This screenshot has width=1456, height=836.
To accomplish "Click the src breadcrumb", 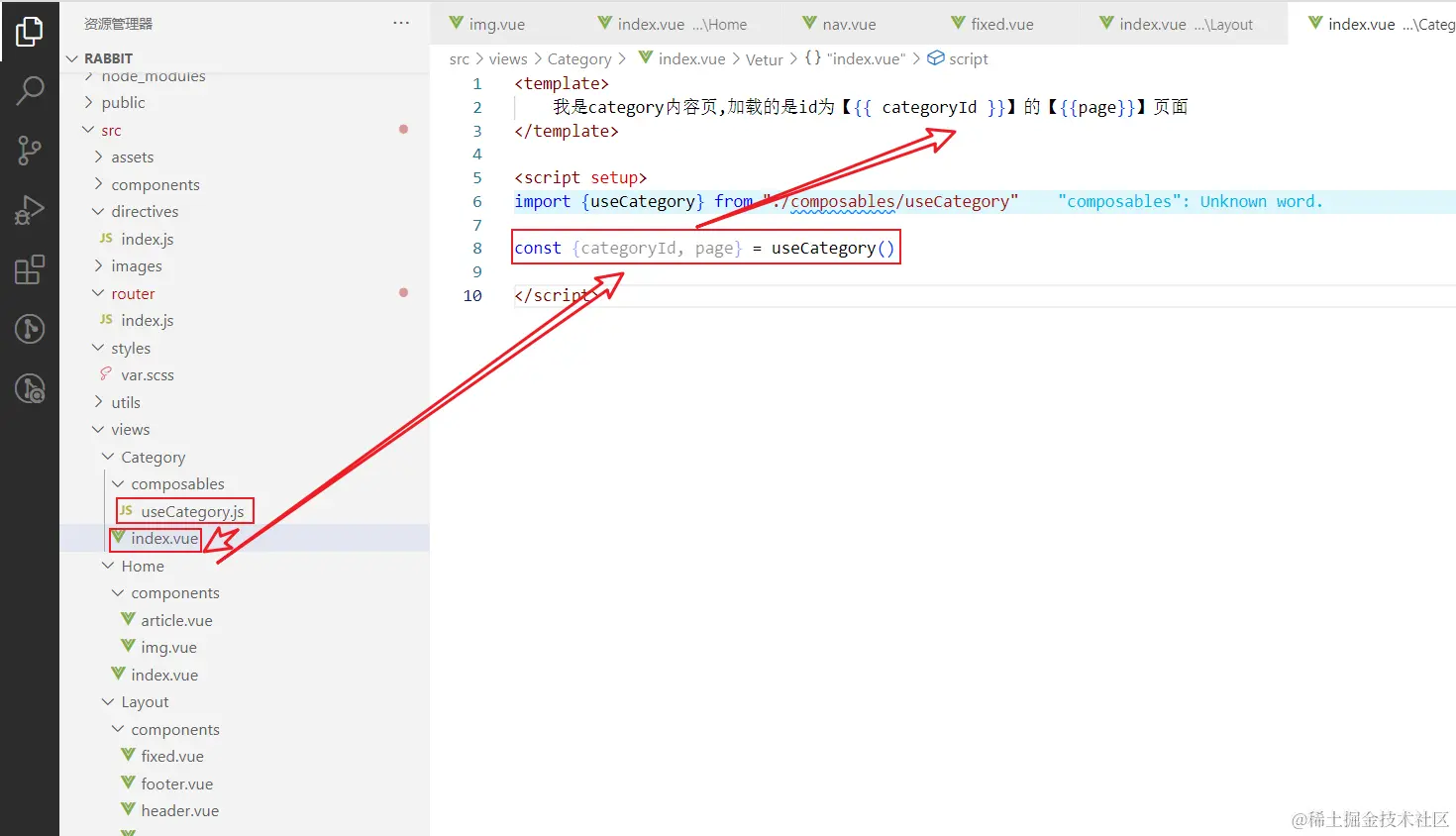I will point(460,59).
